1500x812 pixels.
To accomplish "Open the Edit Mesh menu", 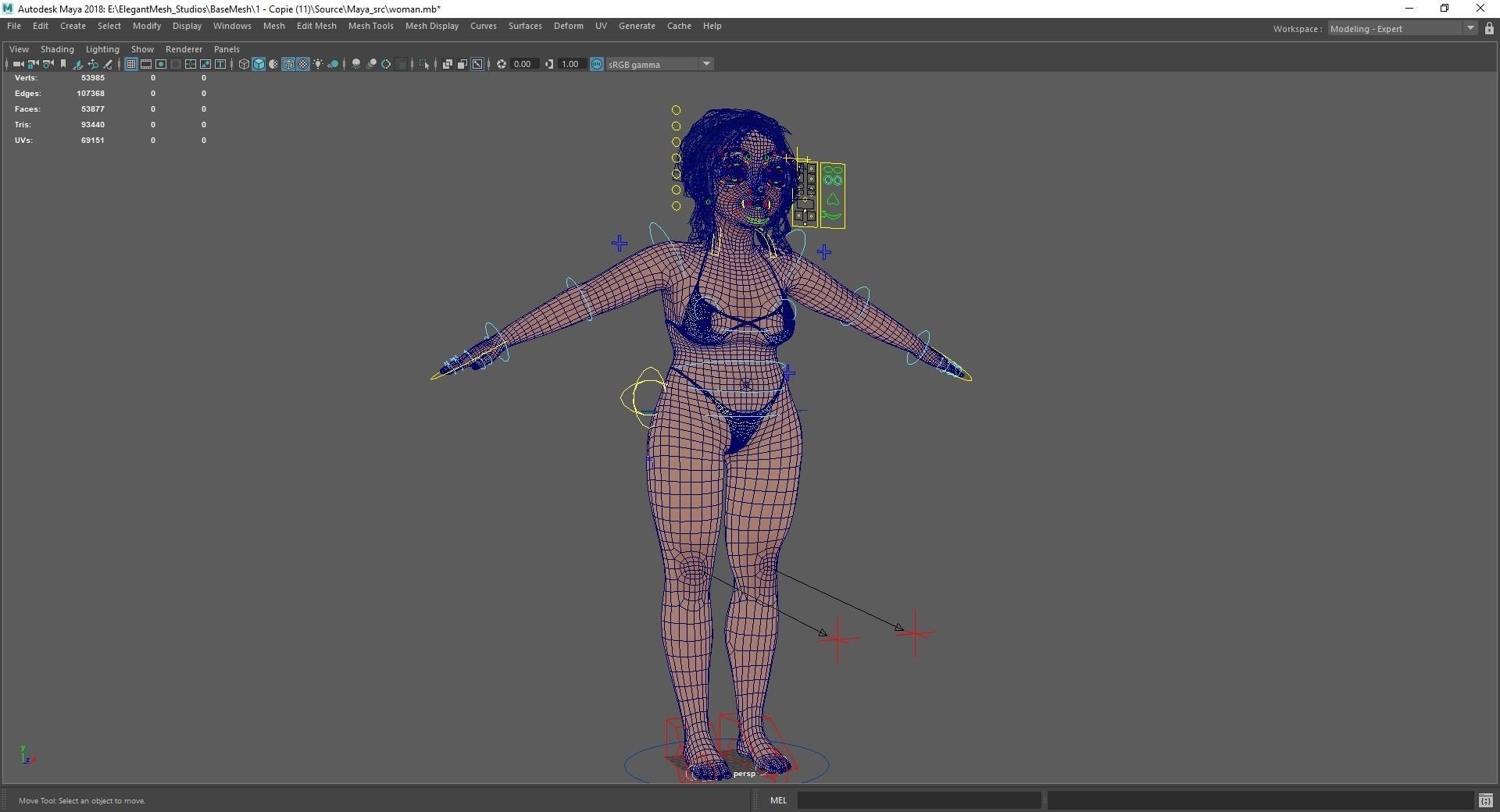I will point(316,26).
